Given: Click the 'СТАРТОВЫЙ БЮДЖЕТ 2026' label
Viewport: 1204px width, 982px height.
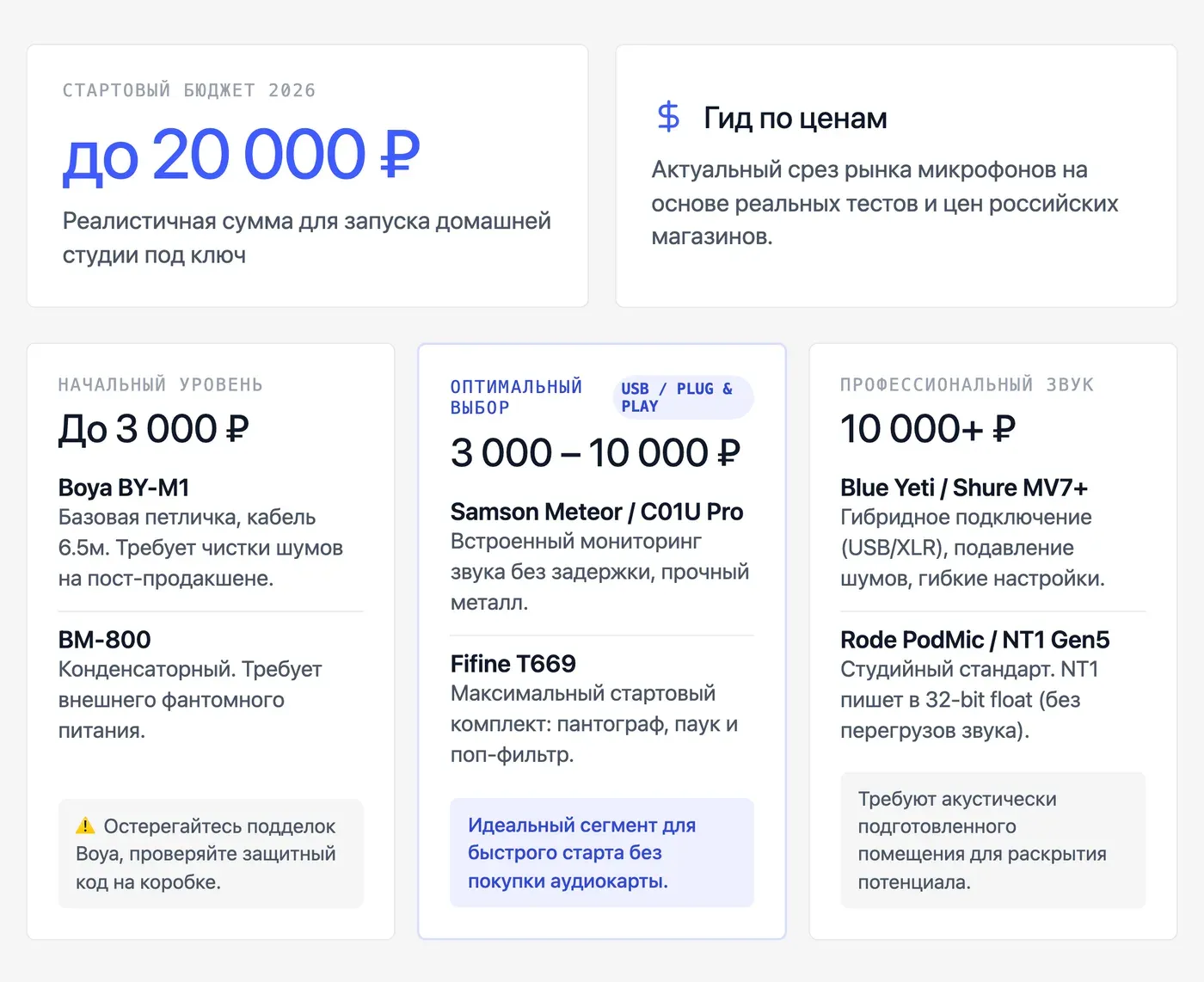Looking at the screenshot, I should tap(189, 90).
